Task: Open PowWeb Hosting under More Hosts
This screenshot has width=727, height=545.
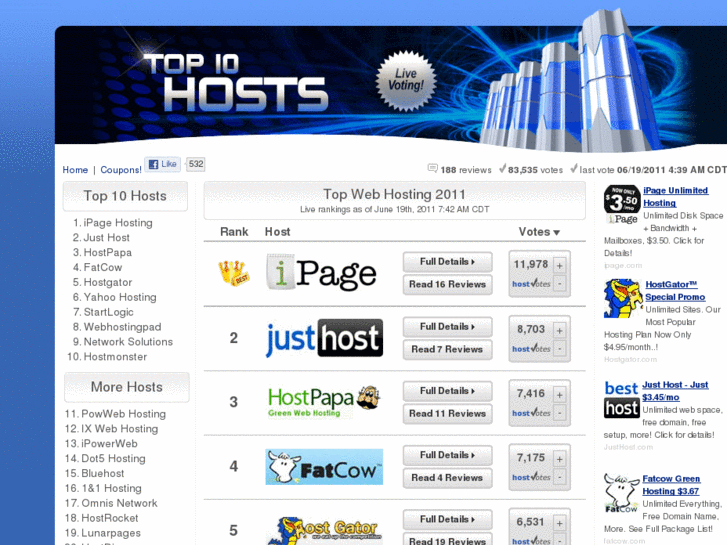Action: point(123,414)
